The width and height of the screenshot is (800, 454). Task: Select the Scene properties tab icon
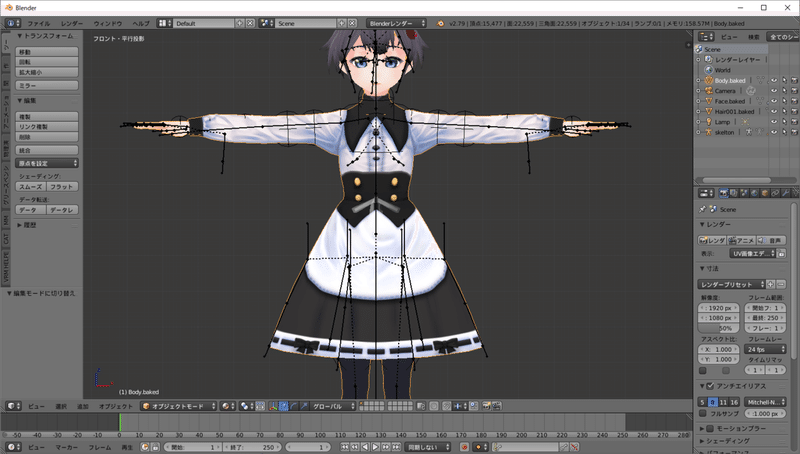[744, 193]
